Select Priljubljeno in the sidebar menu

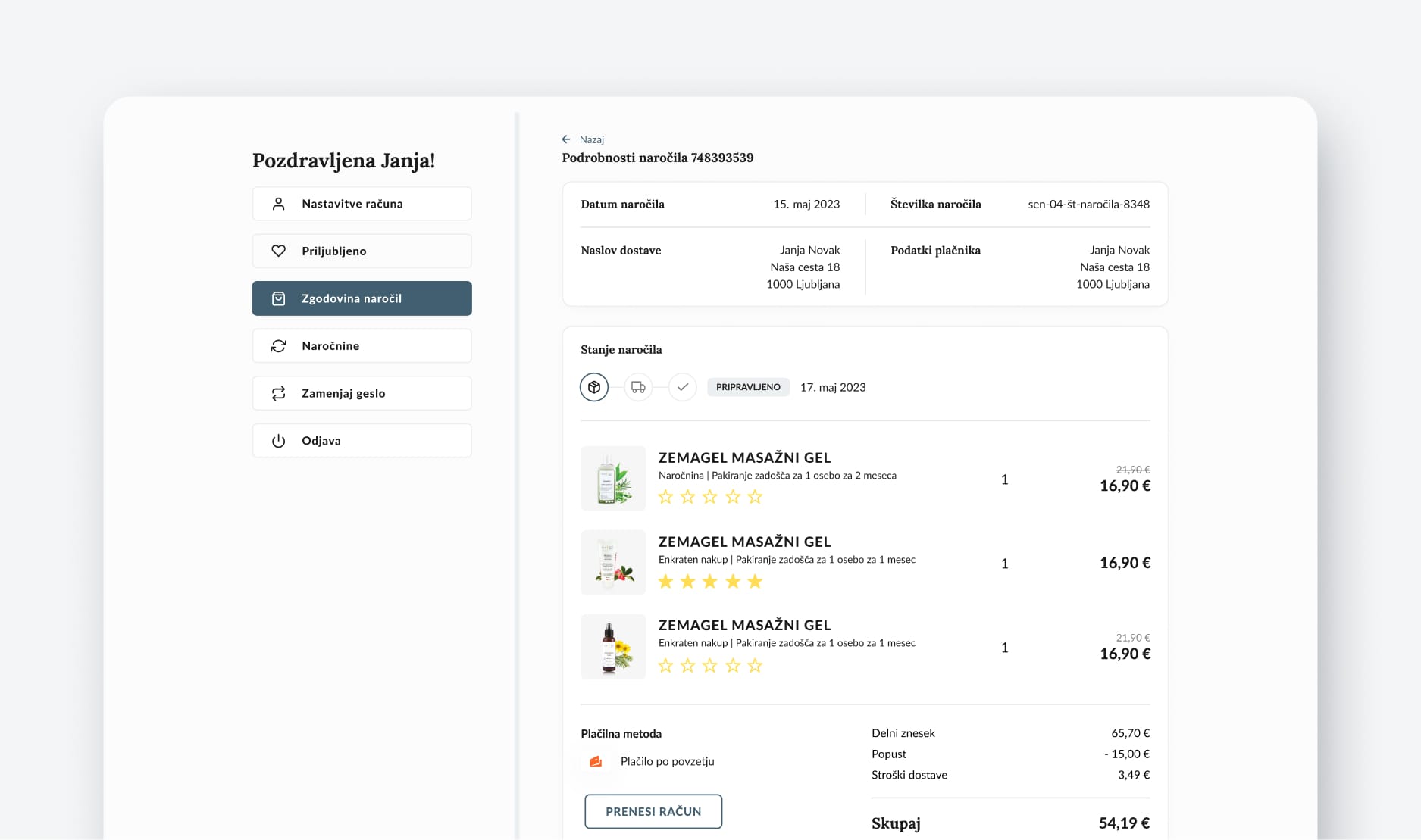coord(362,251)
